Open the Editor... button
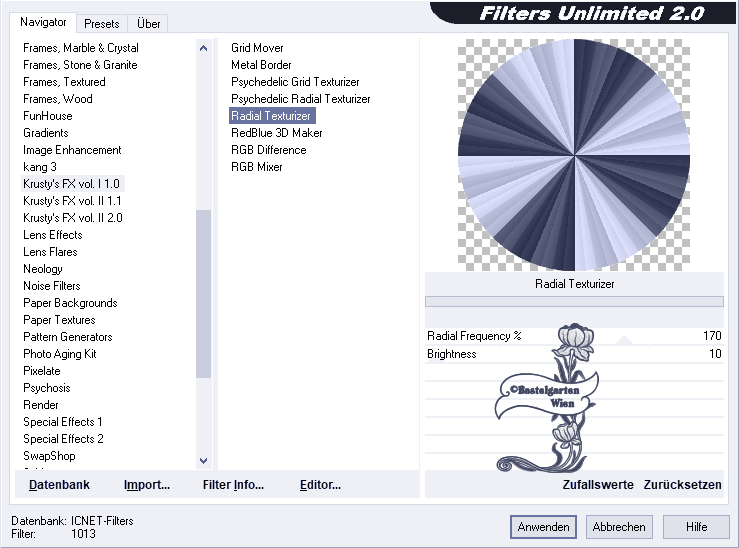This screenshot has height=548, width=739. click(320, 485)
